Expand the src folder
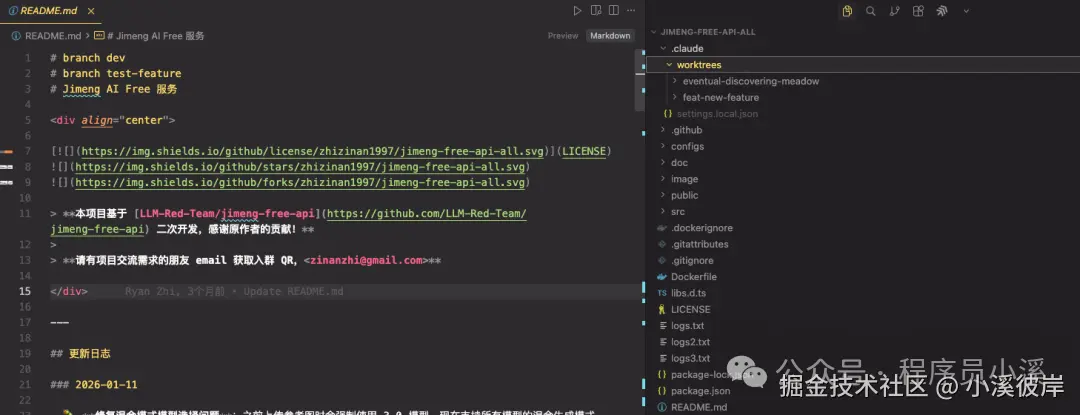Viewport: 1080px width, 415px height. coord(678,211)
